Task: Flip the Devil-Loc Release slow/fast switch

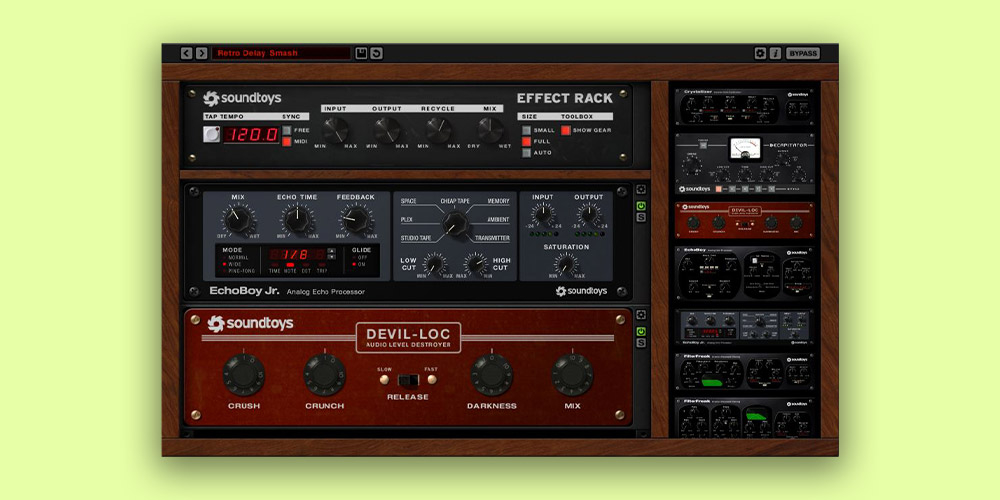Action: (407, 380)
